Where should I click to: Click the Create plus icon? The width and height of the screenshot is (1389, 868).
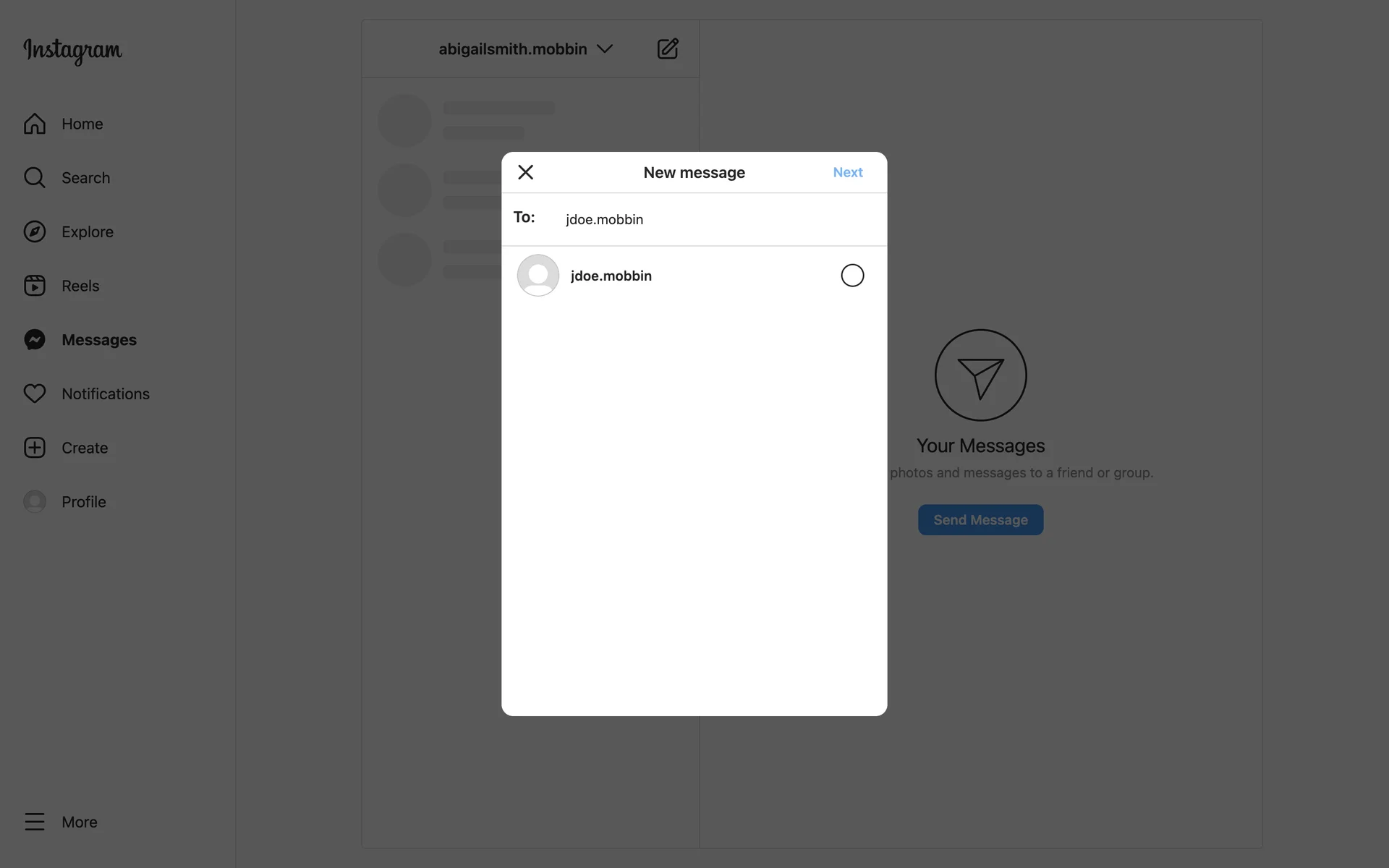coord(35,448)
